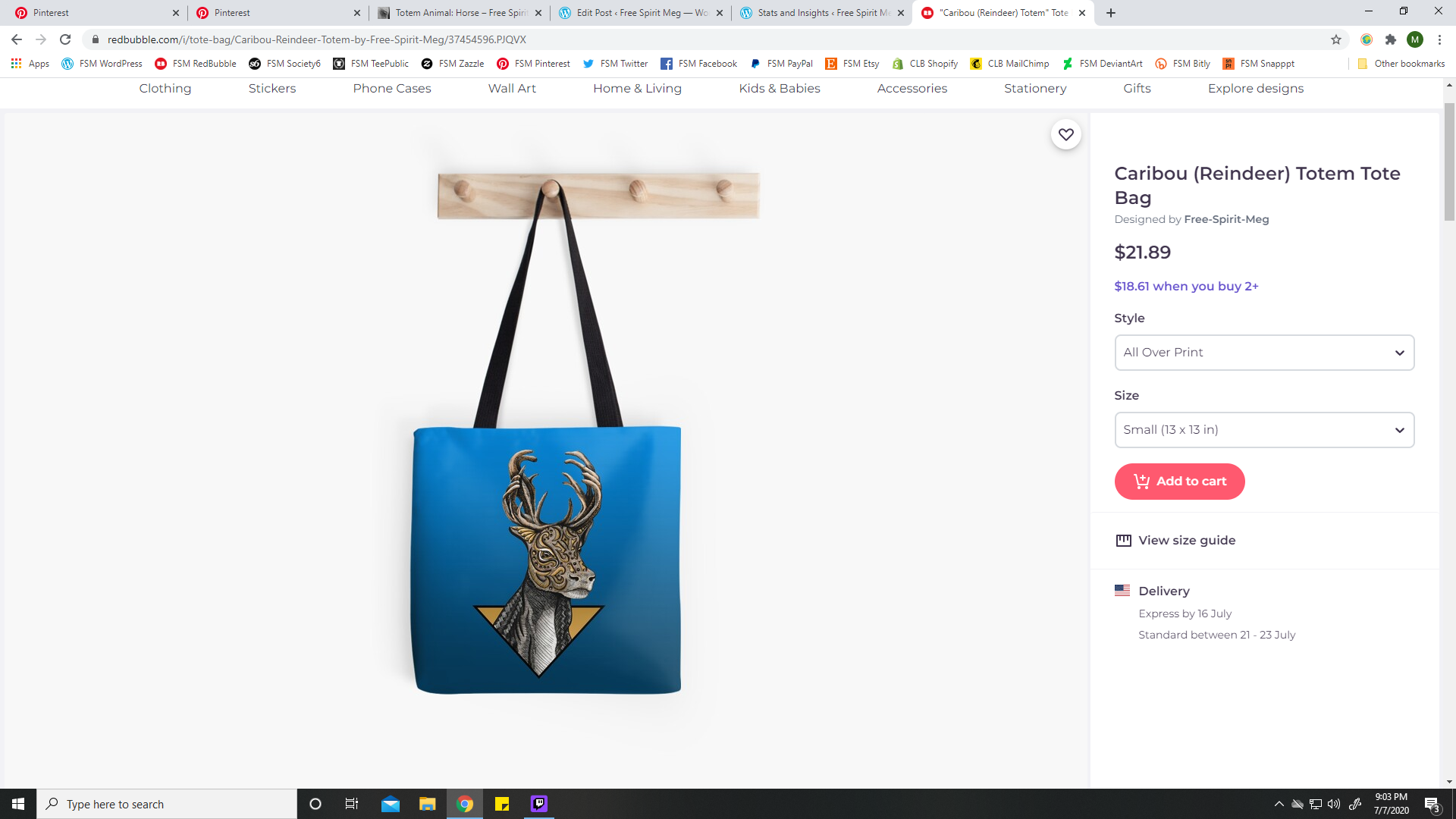Screen dimensions: 1456x819
Task: Click the View size guide ruler icon
Action: [1123, 541]
